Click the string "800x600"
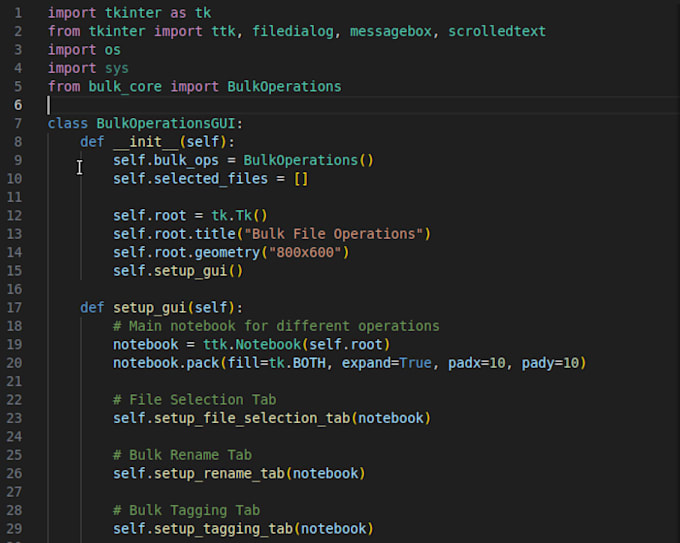The height and width of the screenshot is (543, 680). tap(305, 252)
